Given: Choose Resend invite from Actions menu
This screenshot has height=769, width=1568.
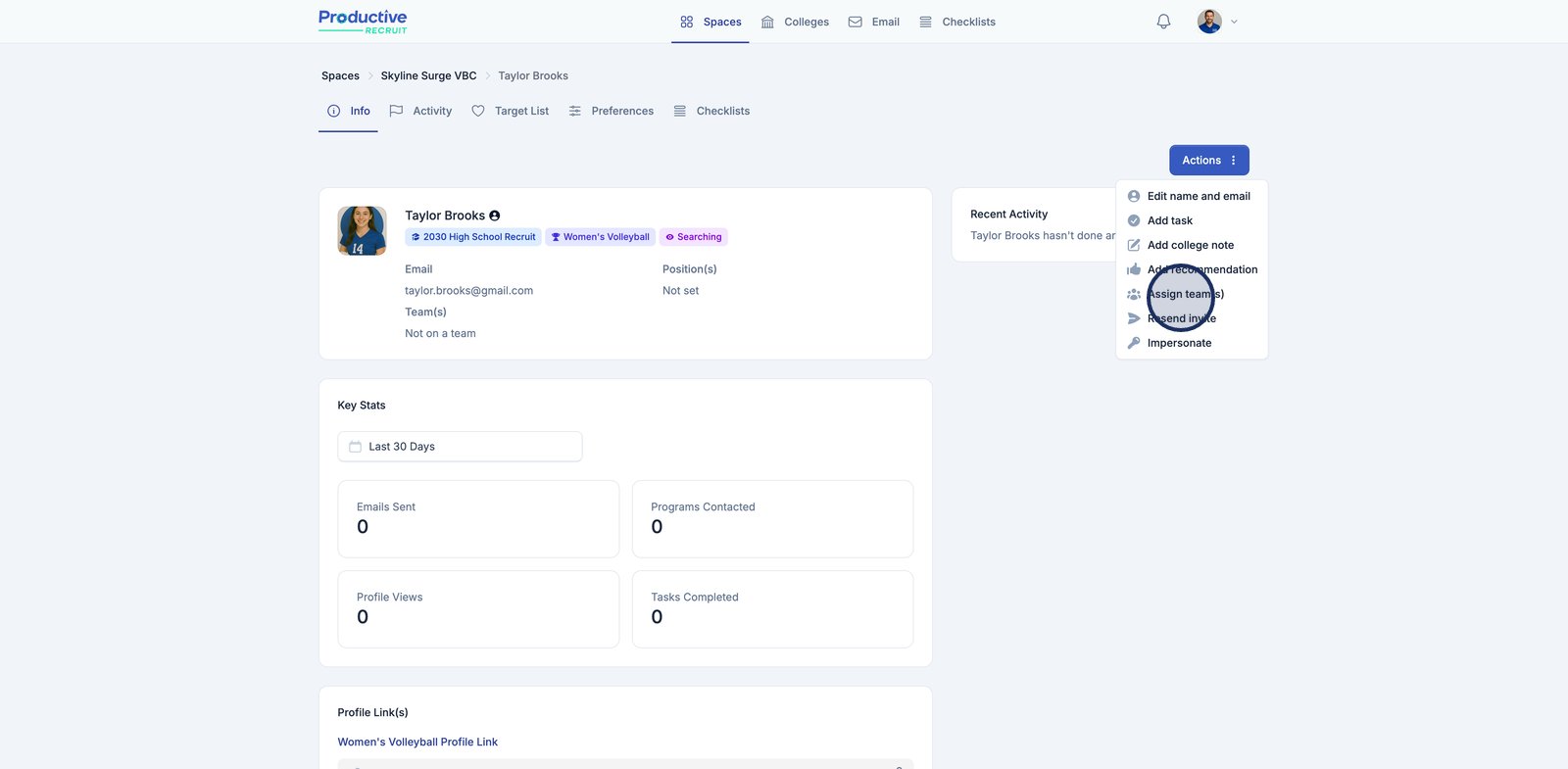Looking at the screenshot, I should pos(1182,318).
